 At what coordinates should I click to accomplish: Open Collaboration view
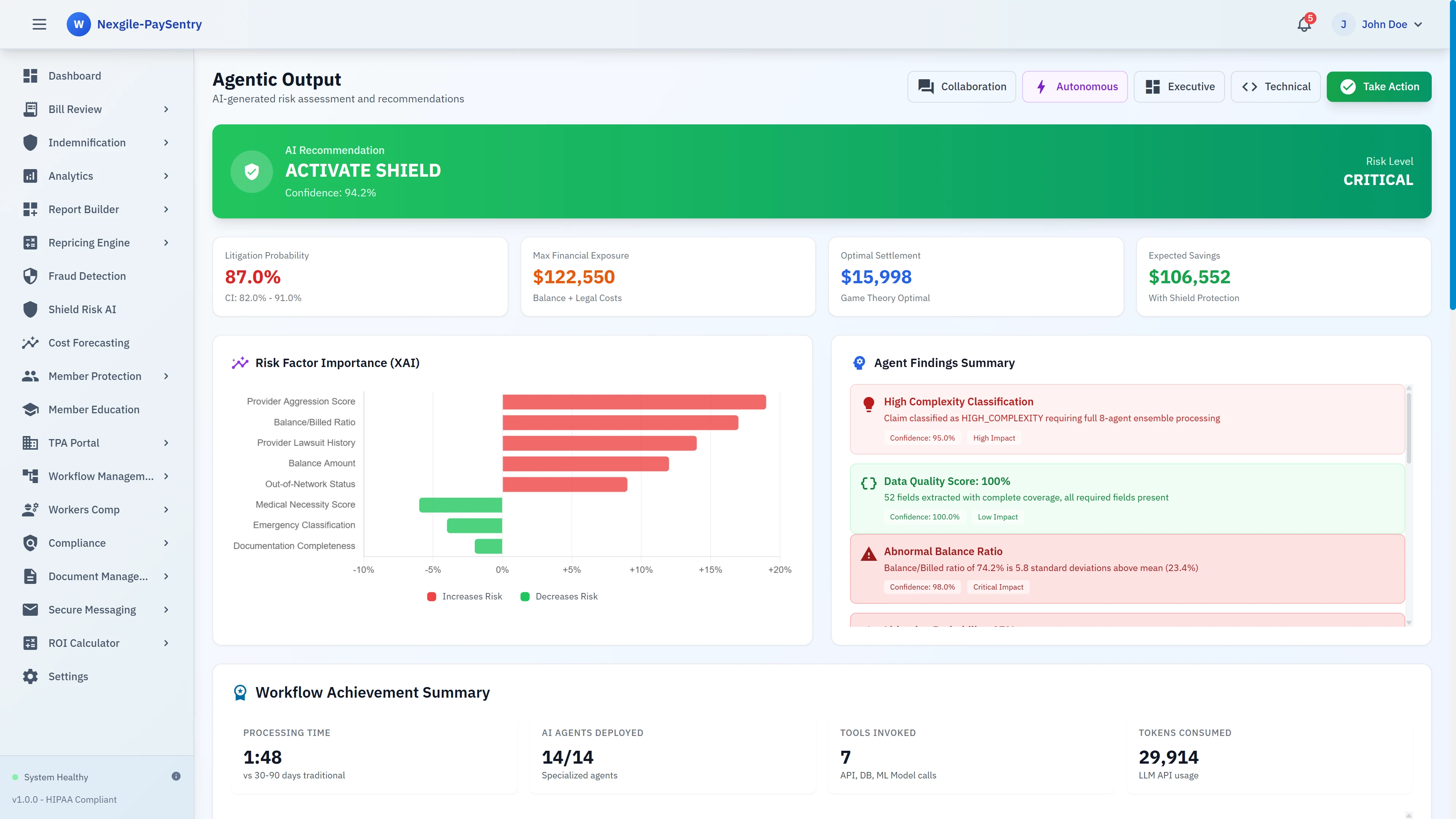(962, 86)
